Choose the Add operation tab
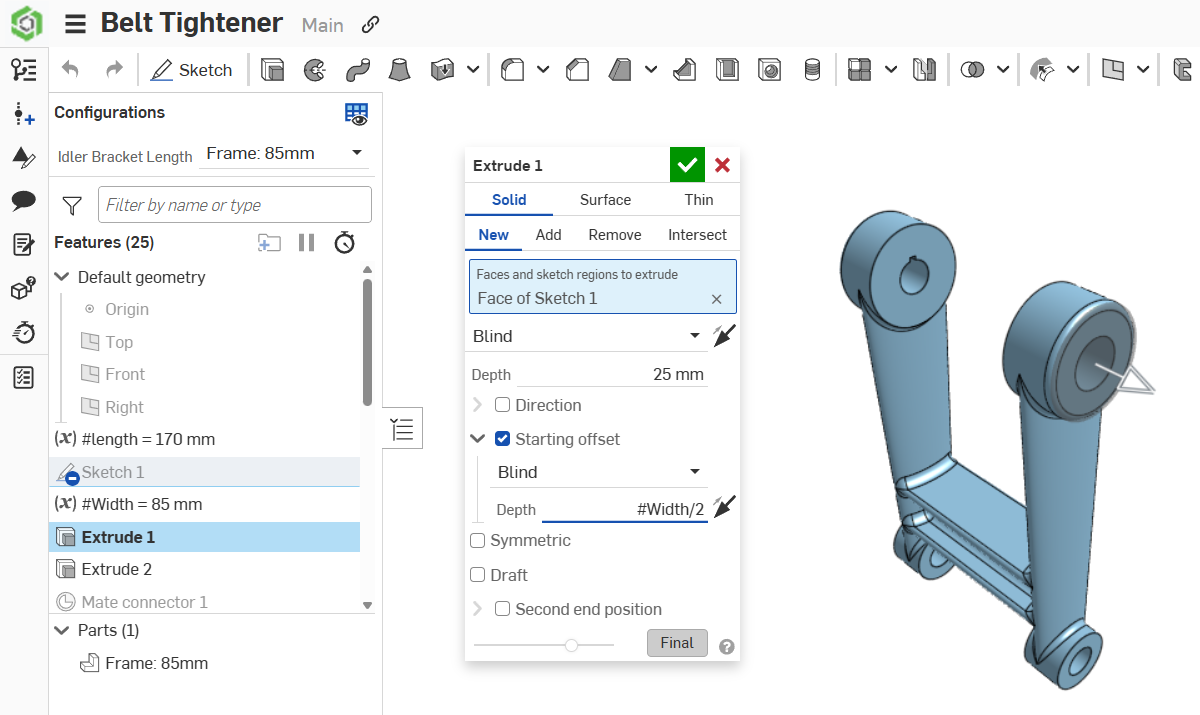The height and width of the screenshot is (715, 1200). click(548, 235)
